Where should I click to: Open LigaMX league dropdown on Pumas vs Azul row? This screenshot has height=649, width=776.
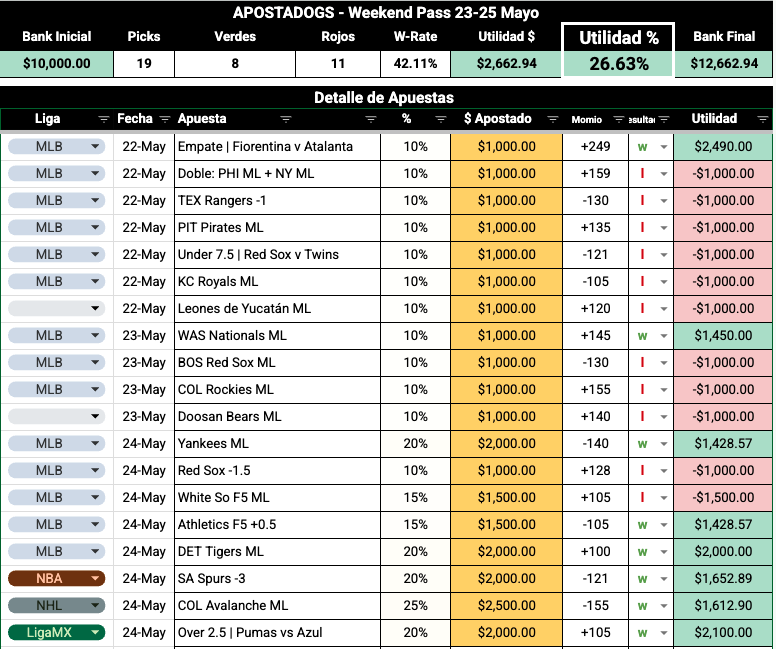[x=95, y=632]
